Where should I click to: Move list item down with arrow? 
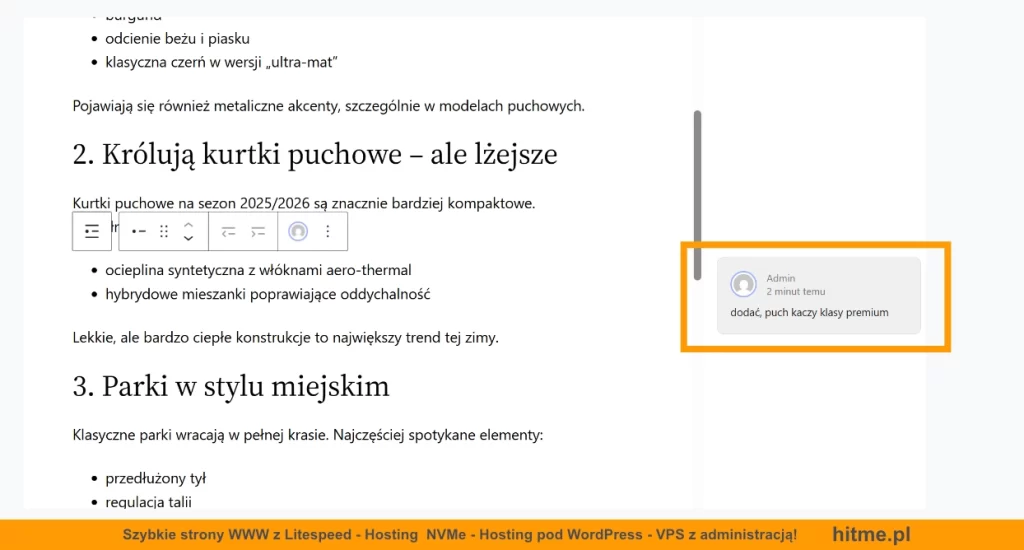point(188,238)
